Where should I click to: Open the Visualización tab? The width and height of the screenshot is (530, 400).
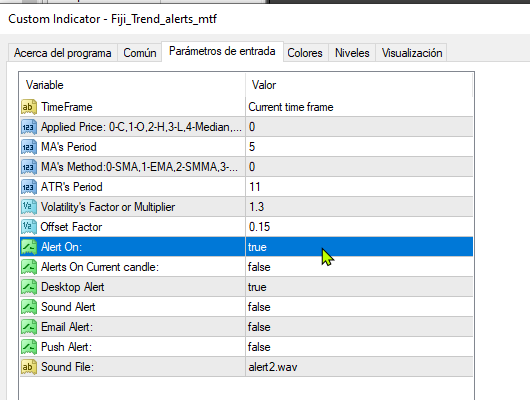(412, 53)
